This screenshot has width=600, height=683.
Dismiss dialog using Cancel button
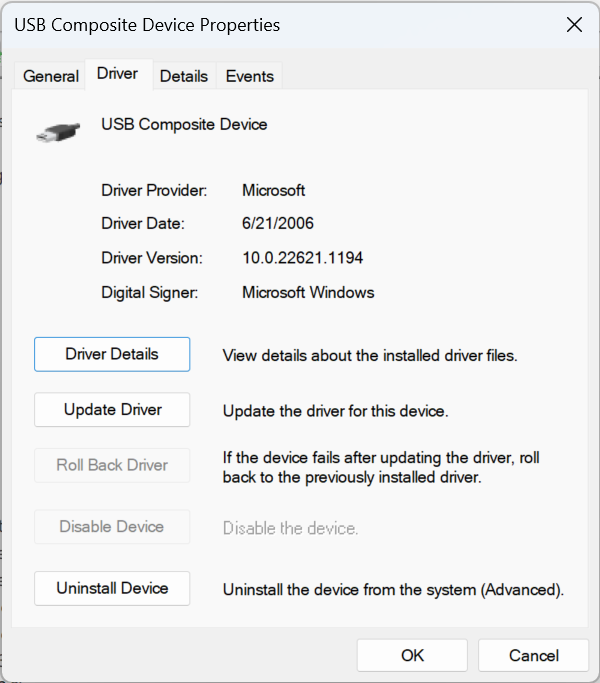tap(533, 655)
